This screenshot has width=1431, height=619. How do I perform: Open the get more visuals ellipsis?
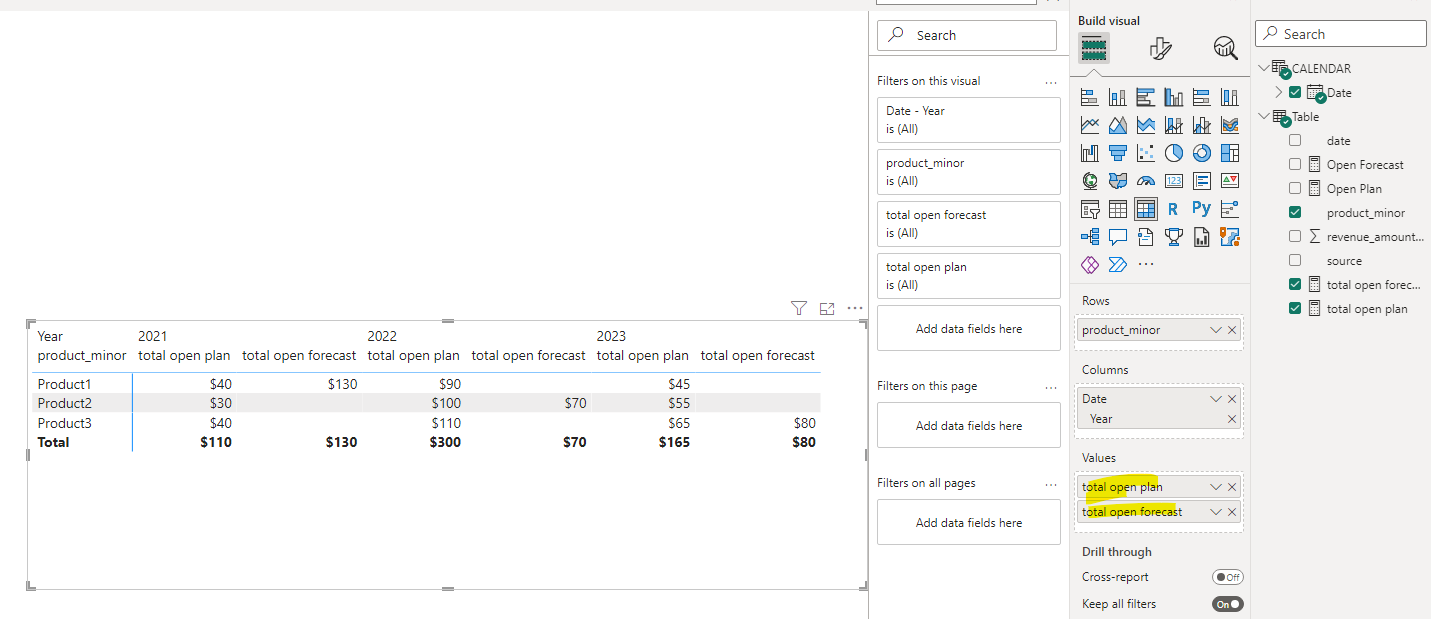point(1146,265)
